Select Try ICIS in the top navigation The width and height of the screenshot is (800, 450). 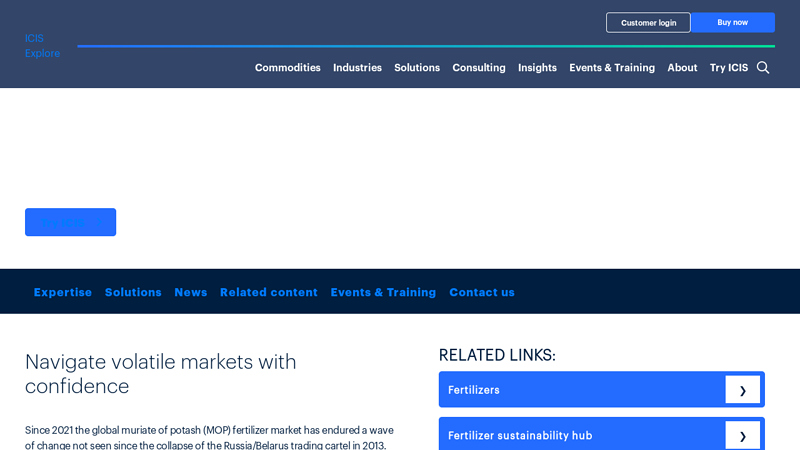click(728, 68)
